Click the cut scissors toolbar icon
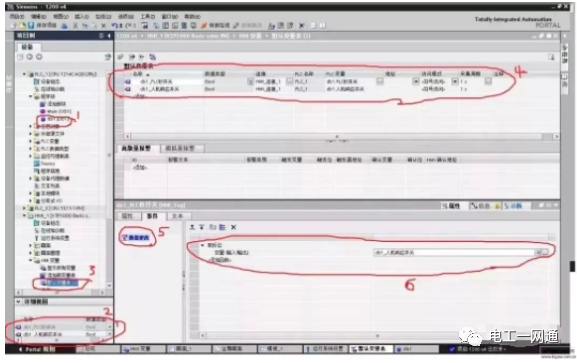 (x=75, y=26)
